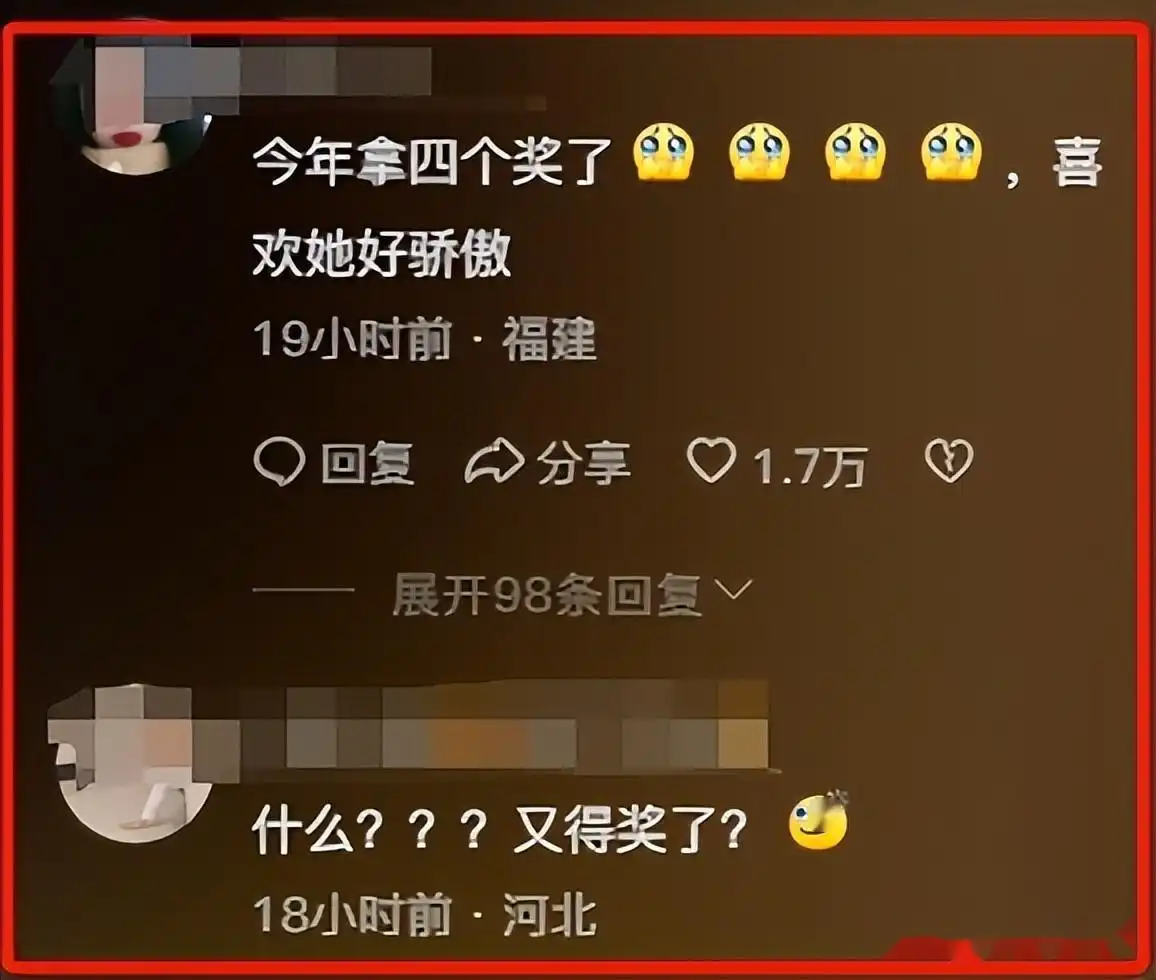Viewport: 1156px width, 980px height.
Task: Dislike with the broken heart icon
Action: click(949, 461)
